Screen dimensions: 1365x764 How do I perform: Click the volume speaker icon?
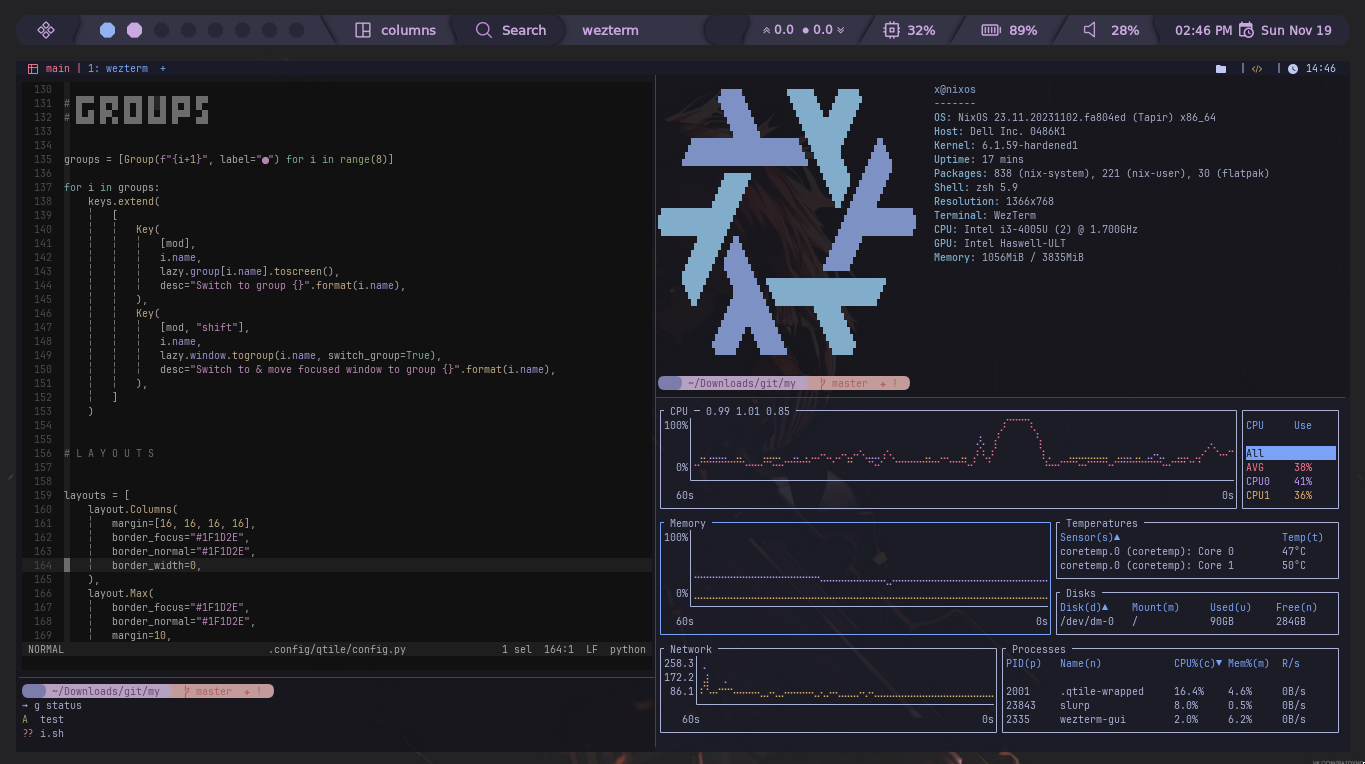click(x=1090, y=30)
